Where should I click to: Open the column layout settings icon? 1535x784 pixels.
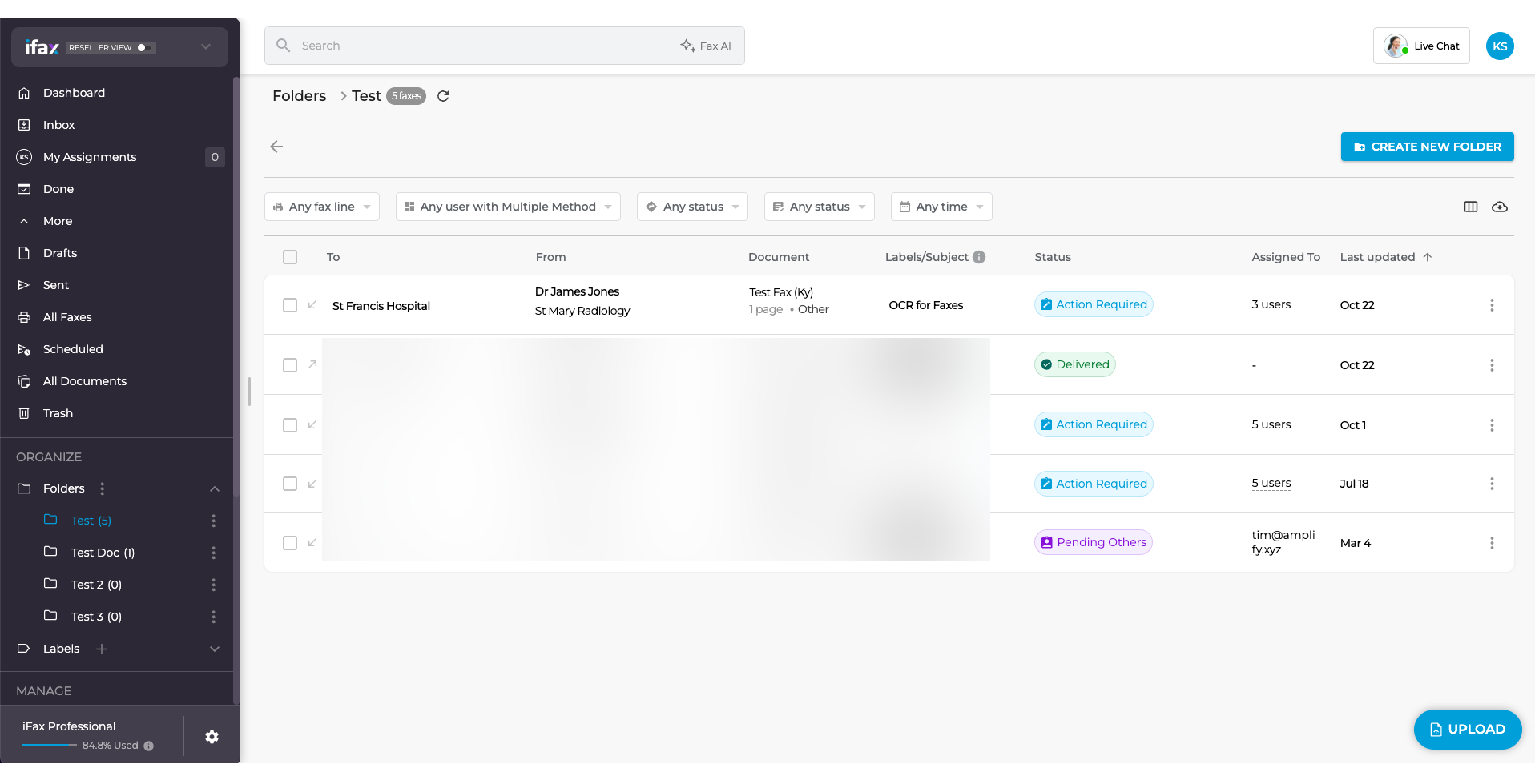(x=1471, y=207)
